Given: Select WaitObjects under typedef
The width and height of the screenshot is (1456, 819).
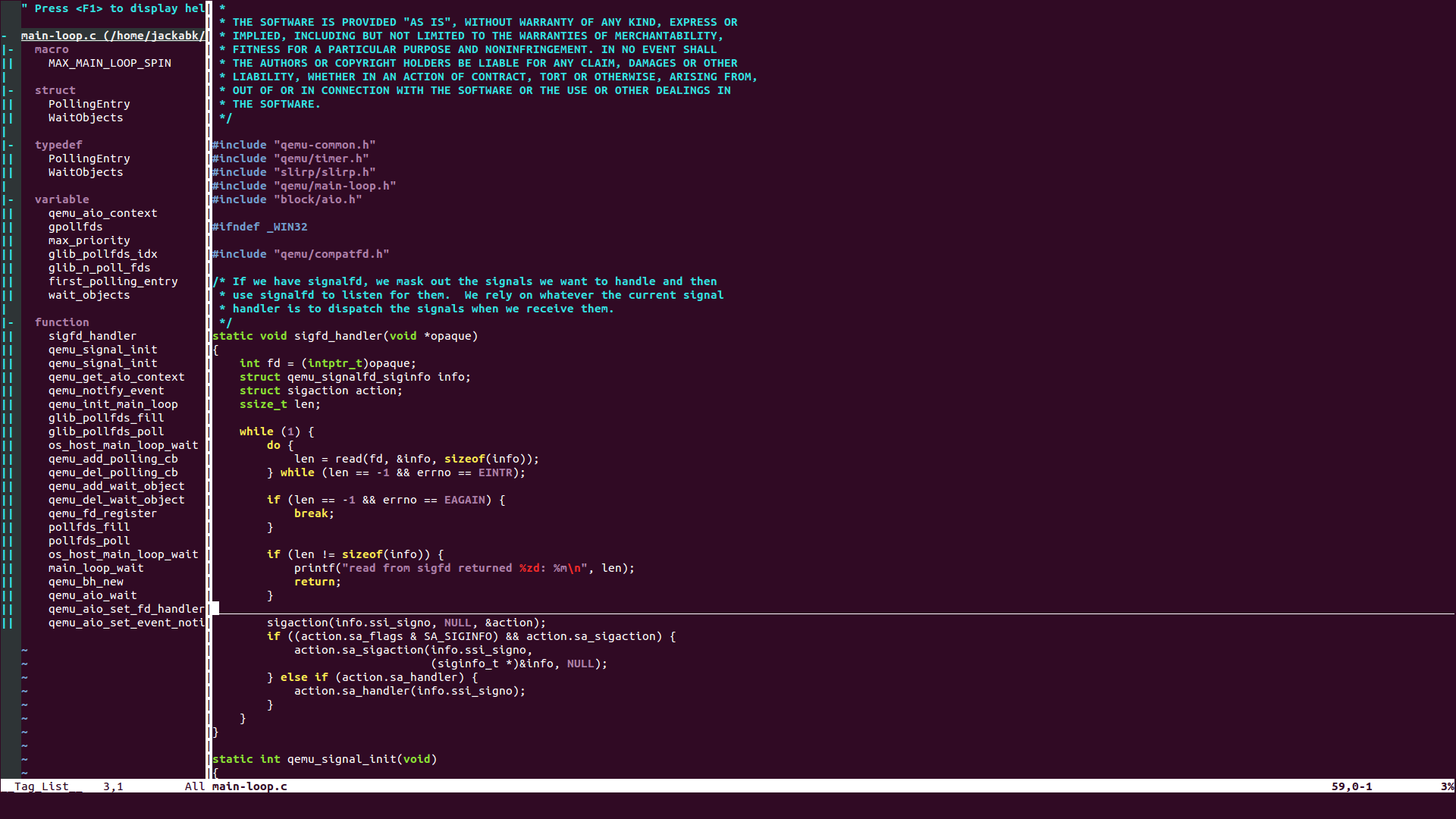Looking at the screenshot, I should click(x=85, y=172).
